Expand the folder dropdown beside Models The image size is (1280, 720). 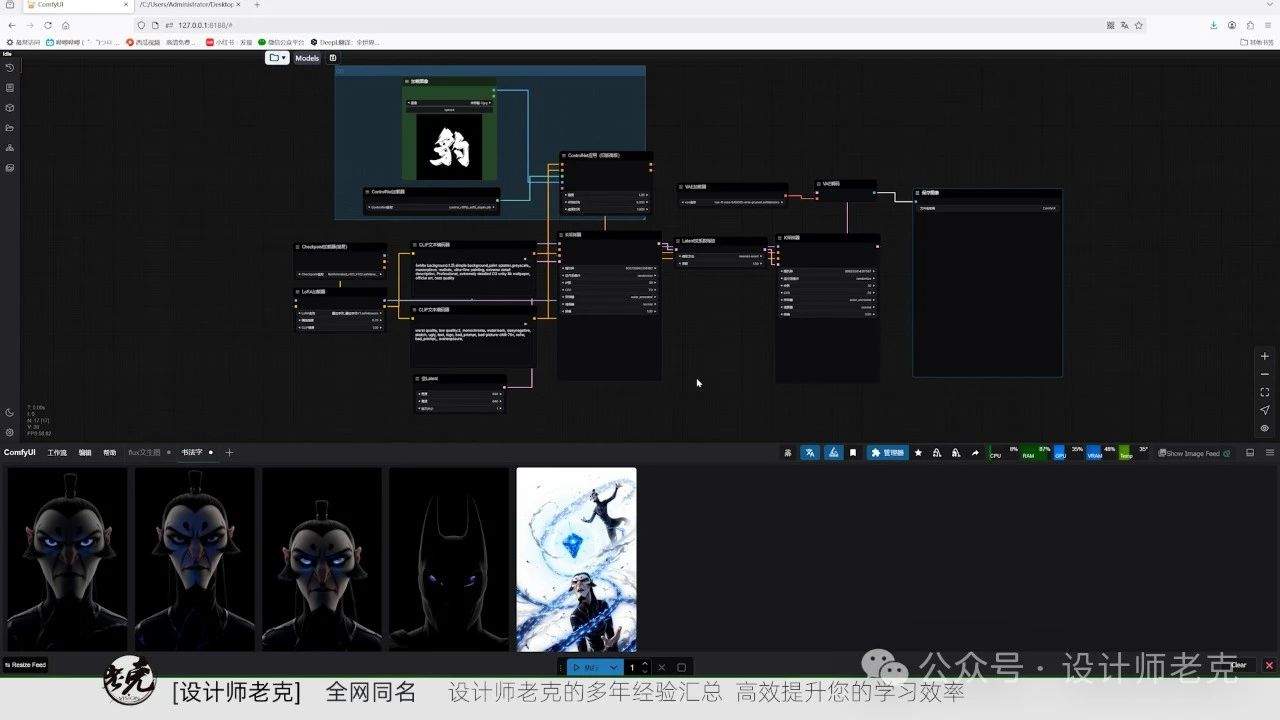277,58
